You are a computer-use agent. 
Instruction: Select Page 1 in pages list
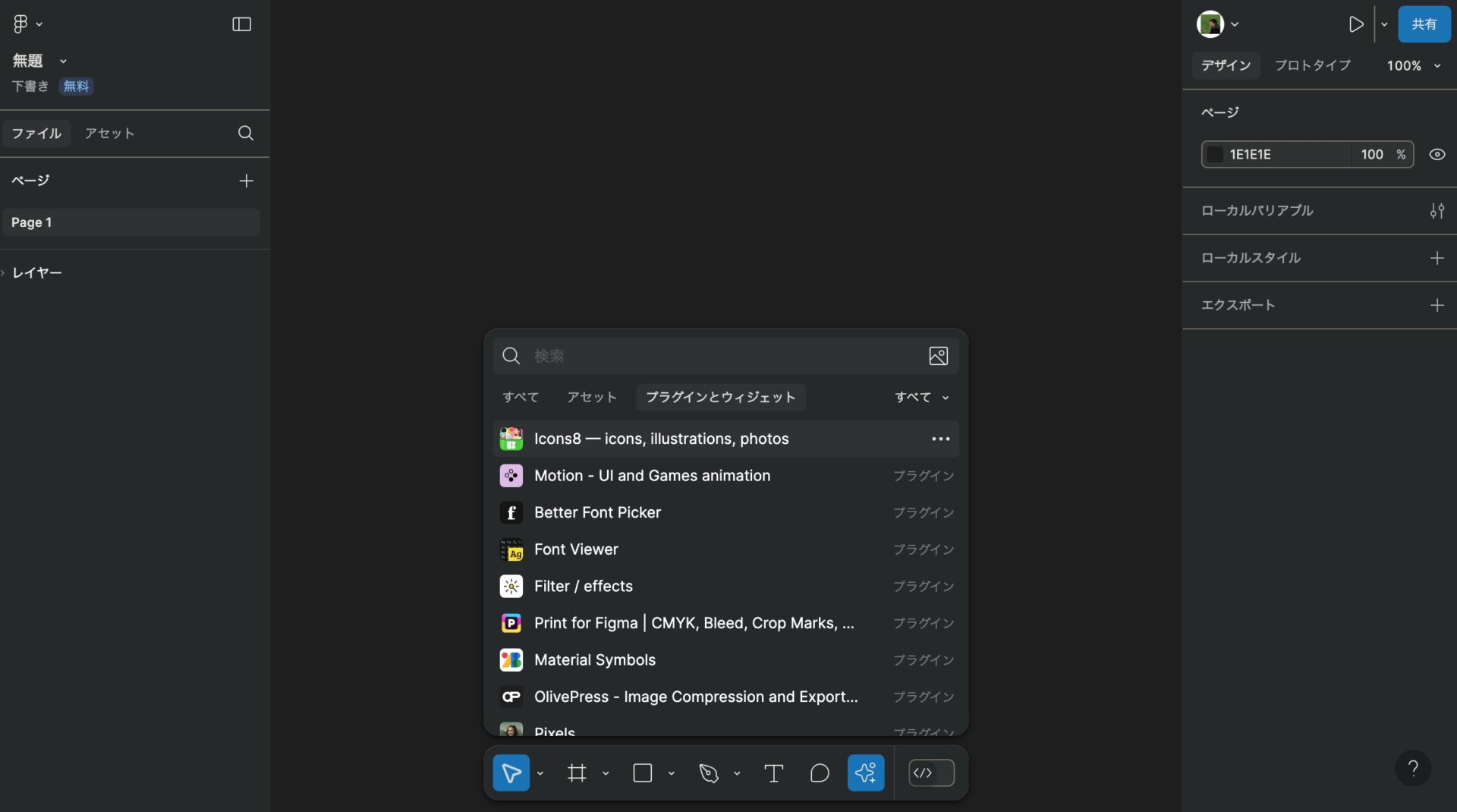point(131,222)
